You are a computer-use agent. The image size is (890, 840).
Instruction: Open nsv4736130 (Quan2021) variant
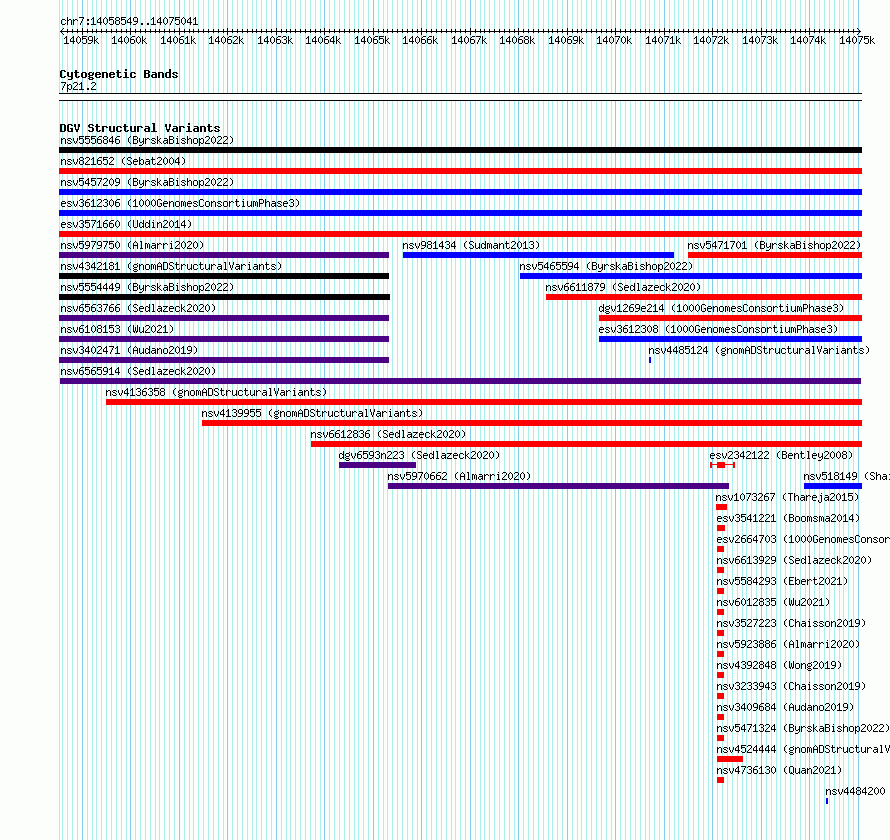(779, 770)
